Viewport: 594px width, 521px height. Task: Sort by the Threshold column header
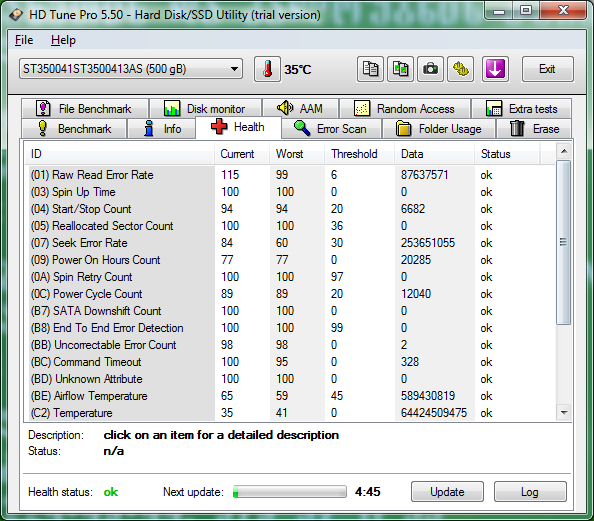point(359,154)
